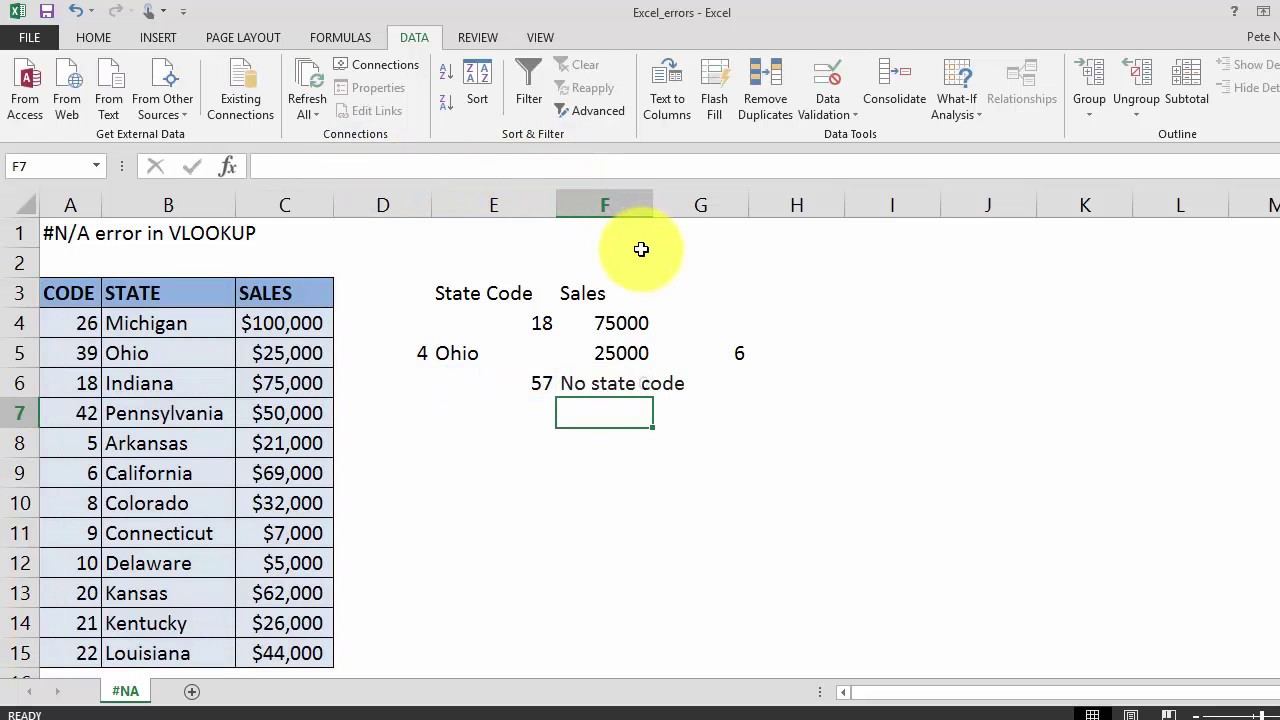Sort Z to A descending icon
This screenshot has height=720, width=1280.
[446, 101]
